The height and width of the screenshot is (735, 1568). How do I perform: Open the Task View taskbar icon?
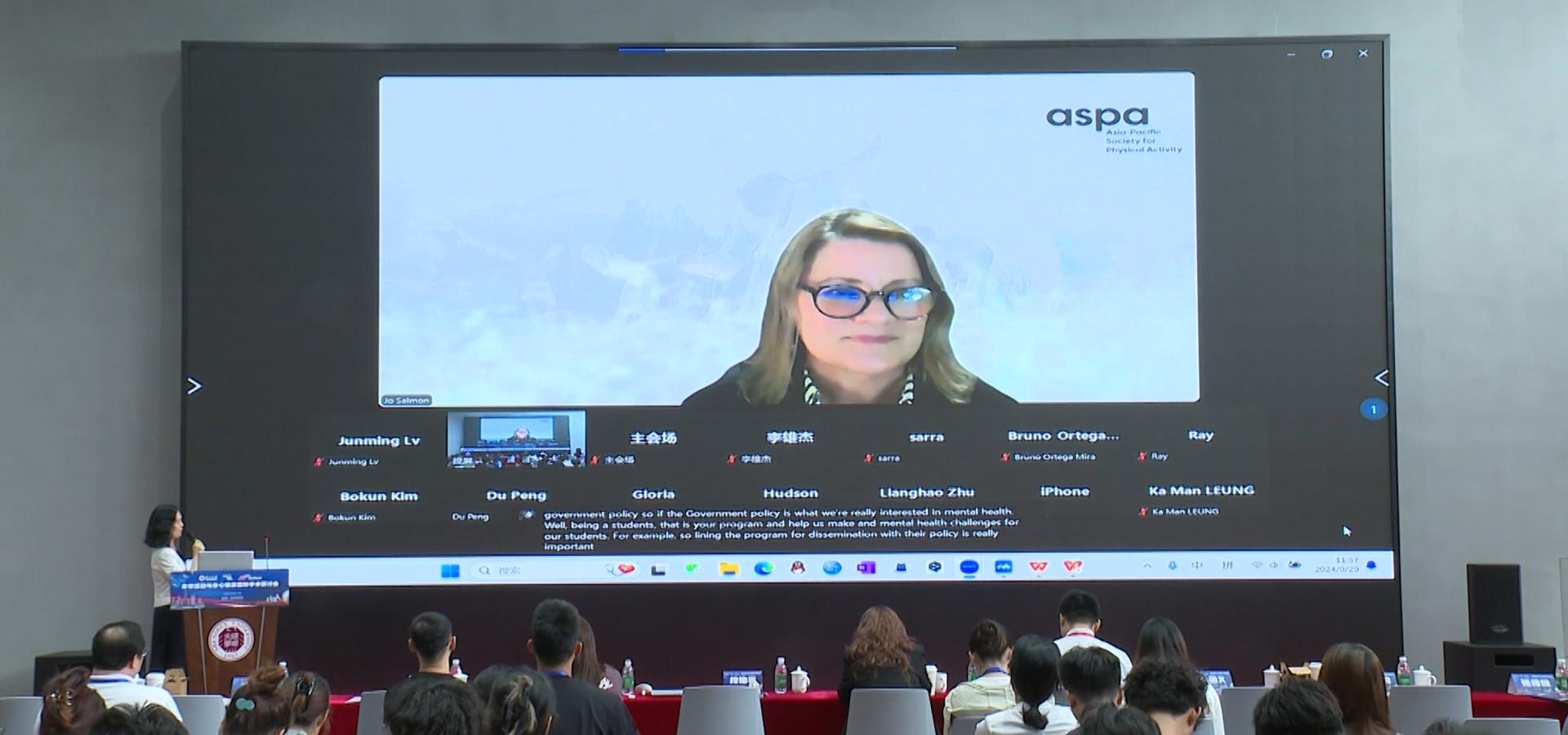(x=658, y=569)
